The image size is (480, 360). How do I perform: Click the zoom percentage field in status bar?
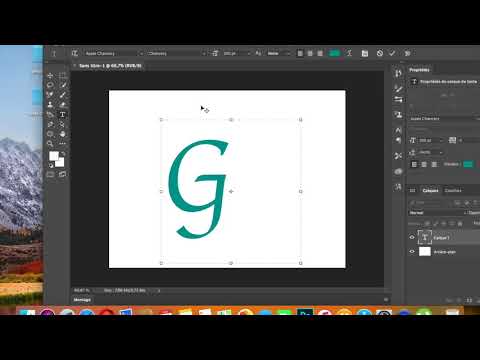point(82,290)
